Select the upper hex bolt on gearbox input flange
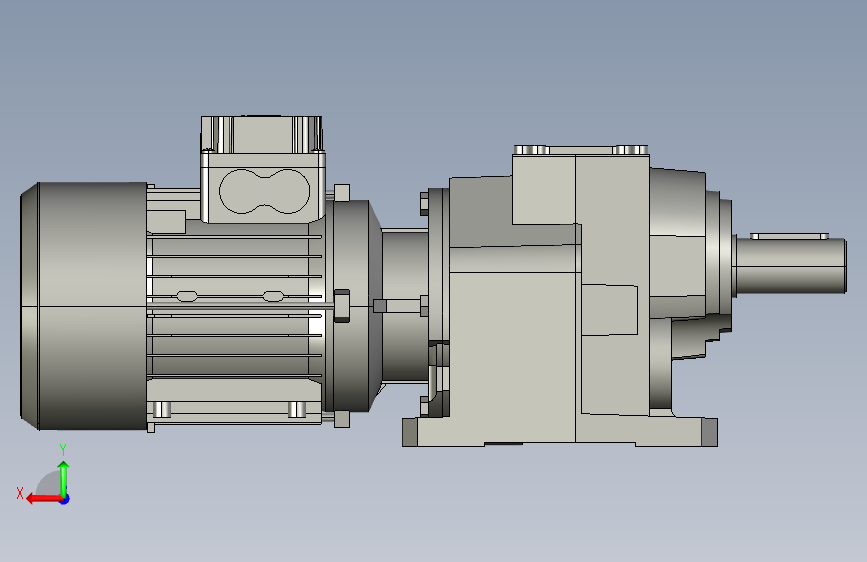The image size is (867, 562). 424,204
